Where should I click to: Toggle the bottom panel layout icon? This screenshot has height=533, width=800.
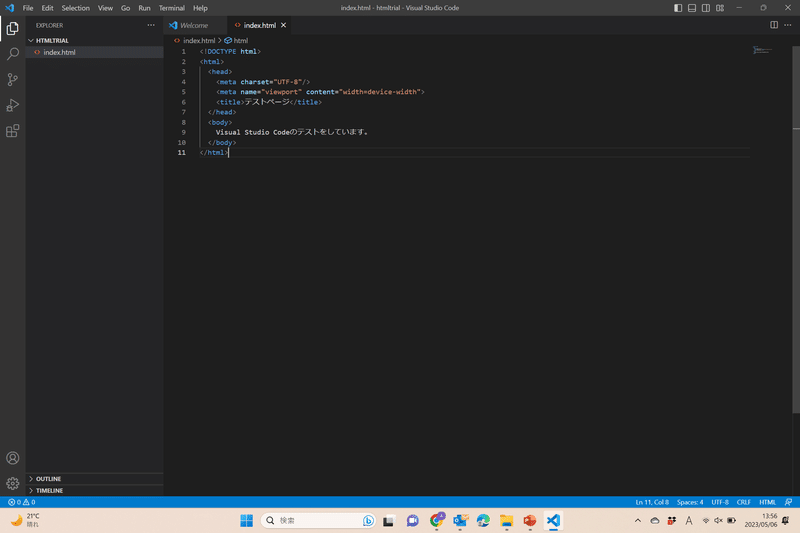click(x=692, y=8)
